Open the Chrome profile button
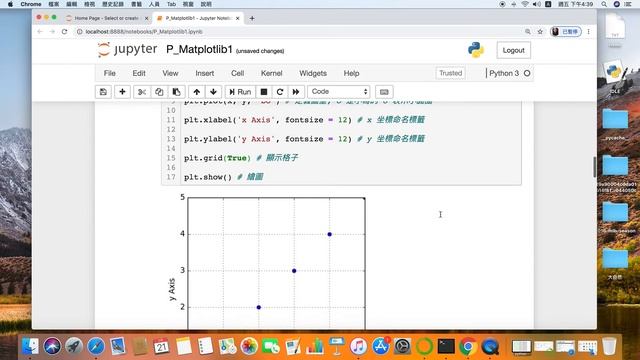 565,31
